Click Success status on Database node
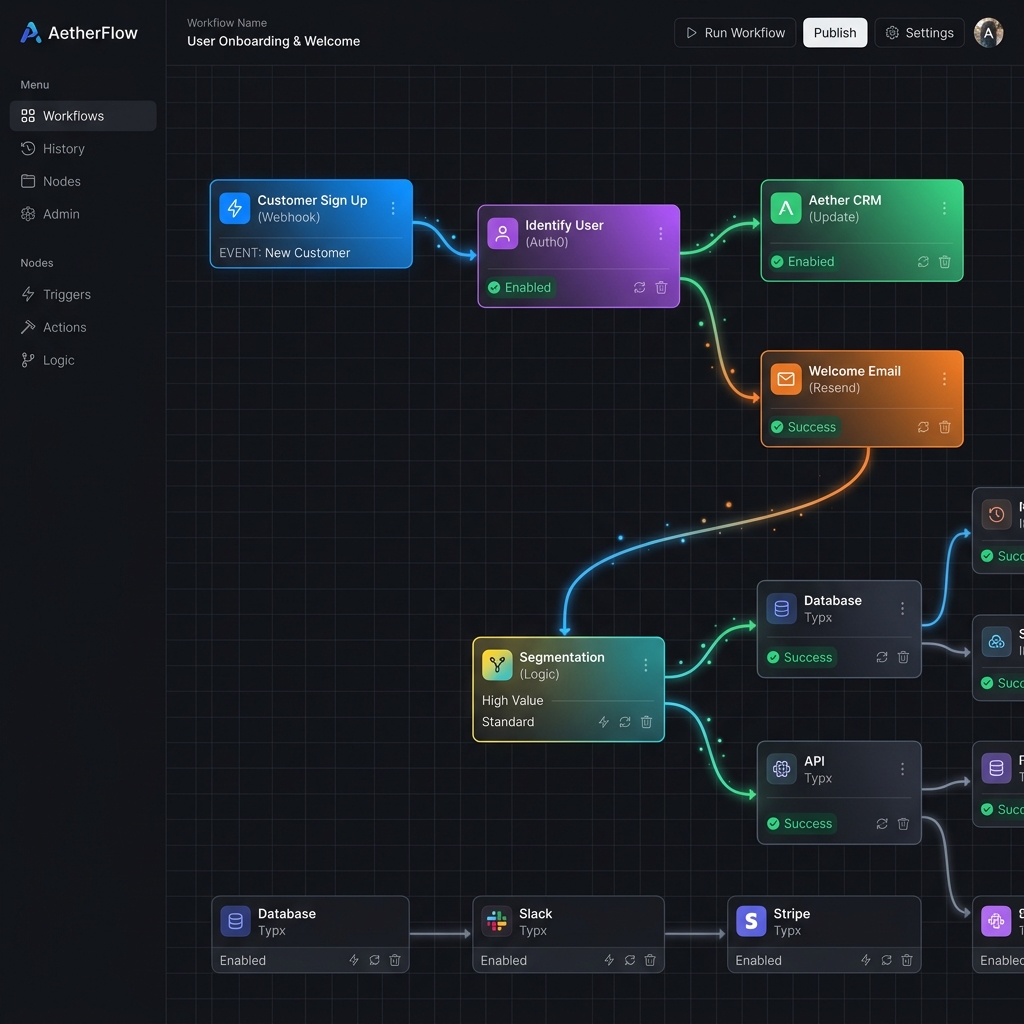The image size is (1024, 1024). [801, 657]
